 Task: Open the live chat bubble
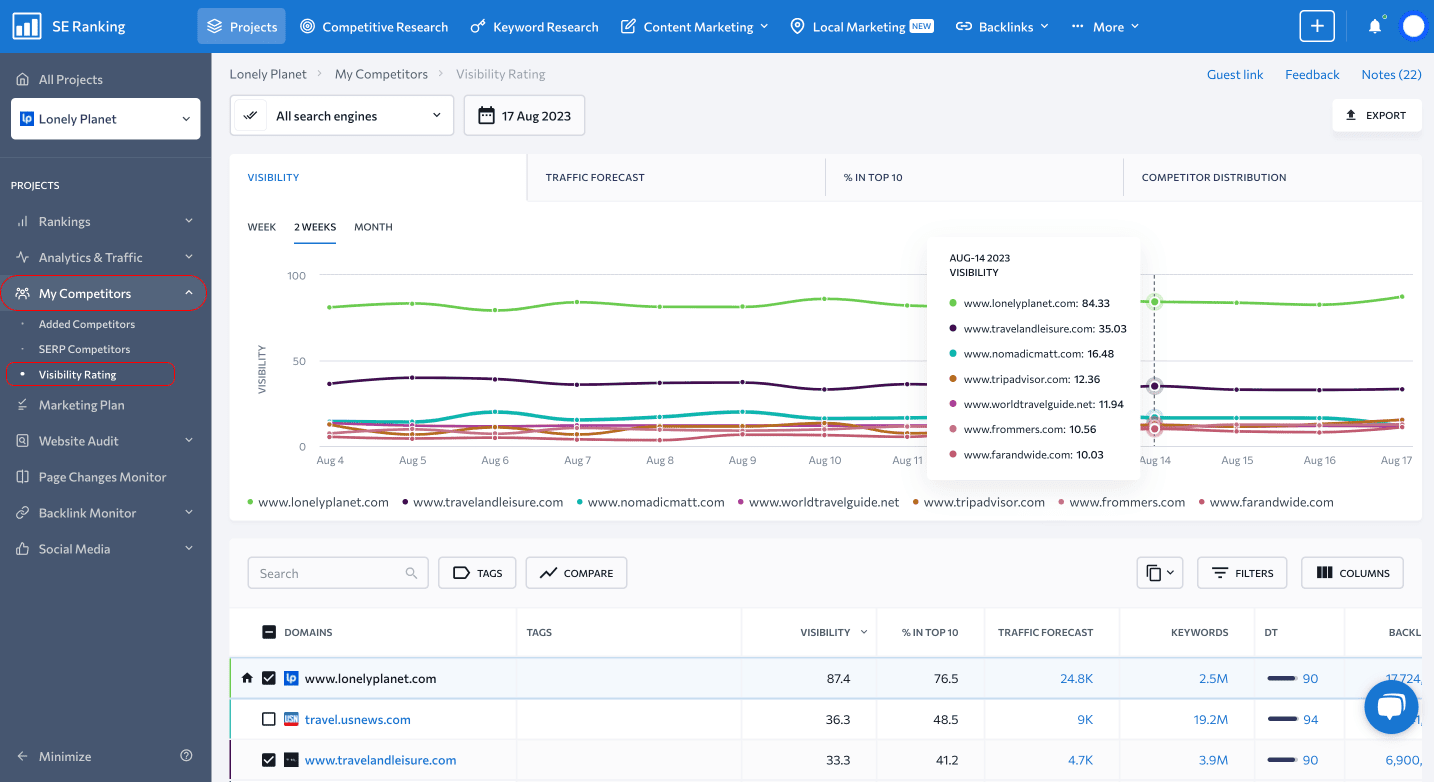[x=1391, y=708]
